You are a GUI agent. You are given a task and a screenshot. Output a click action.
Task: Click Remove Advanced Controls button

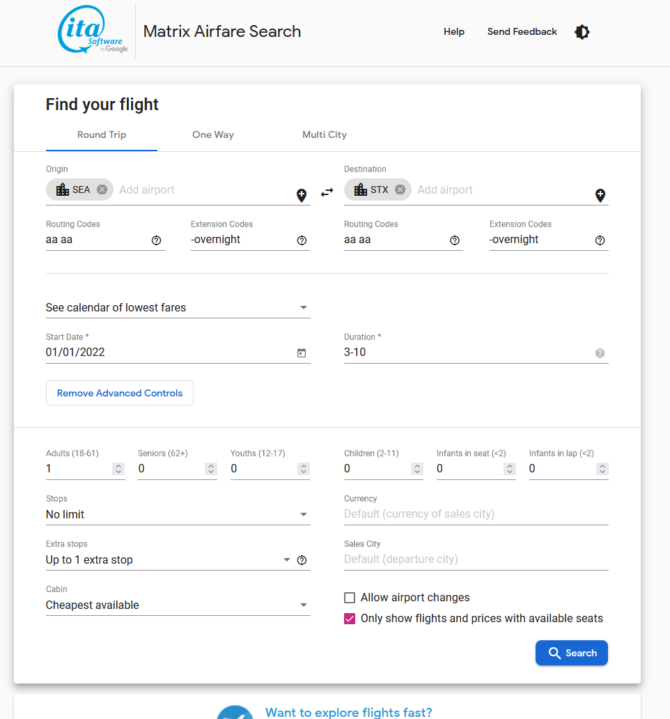click(120, 393)
